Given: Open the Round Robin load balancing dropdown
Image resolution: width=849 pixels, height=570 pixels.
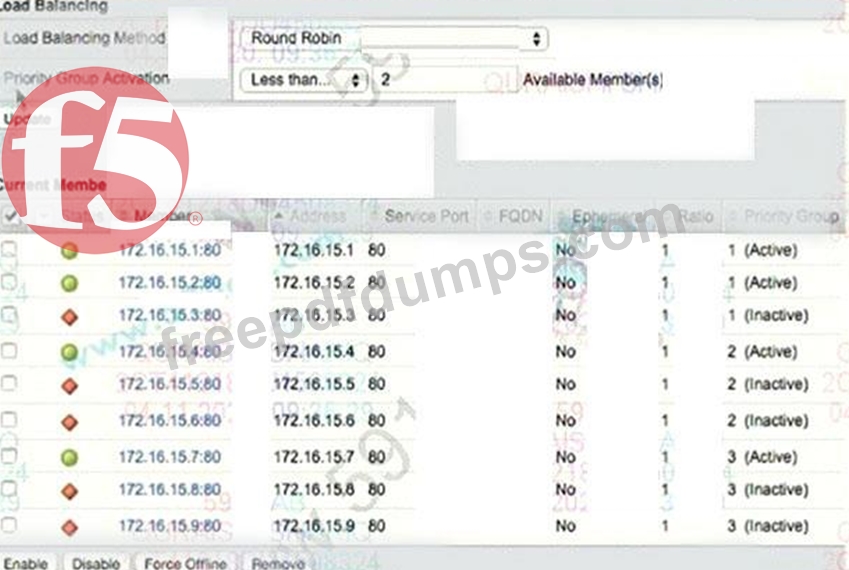Looking at the screenshot, I should coord(394,39).
